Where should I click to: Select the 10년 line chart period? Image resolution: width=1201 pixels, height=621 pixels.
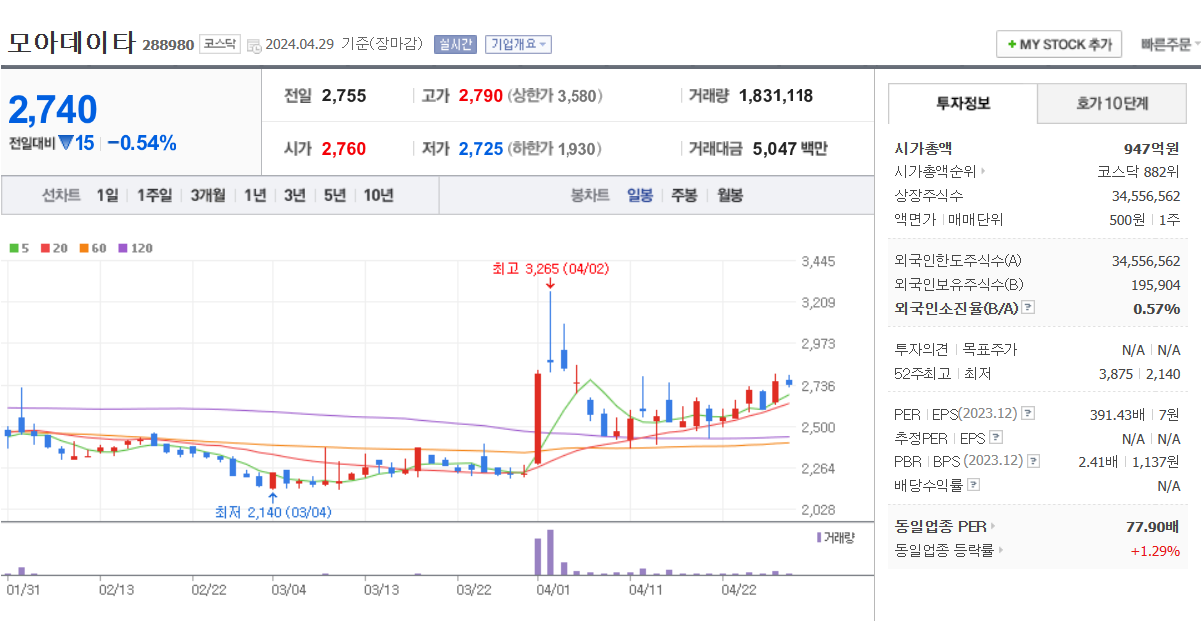coord(378,195)
